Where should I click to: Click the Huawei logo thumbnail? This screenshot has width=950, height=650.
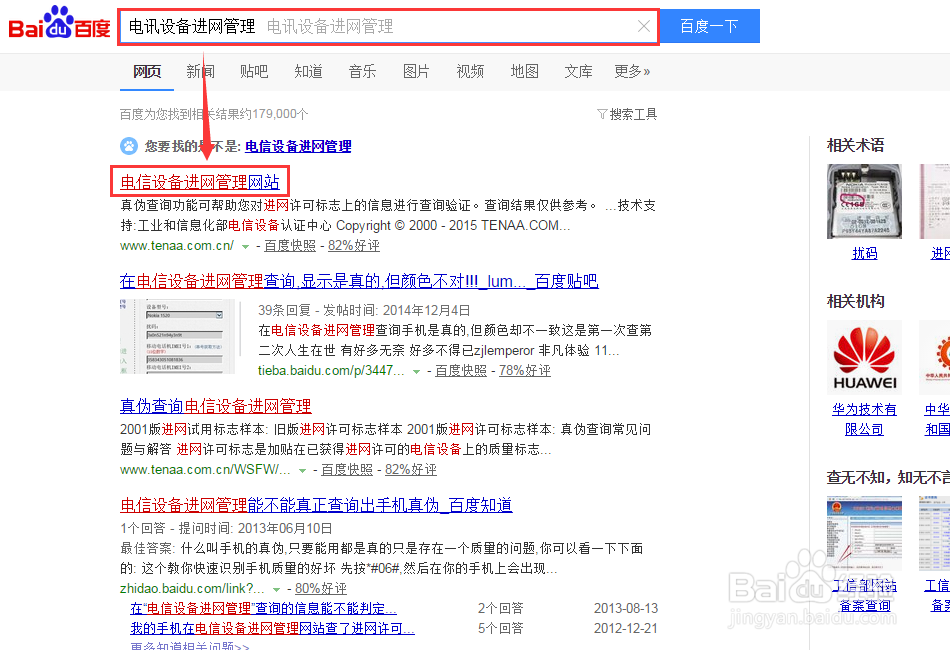pos(864,357)
